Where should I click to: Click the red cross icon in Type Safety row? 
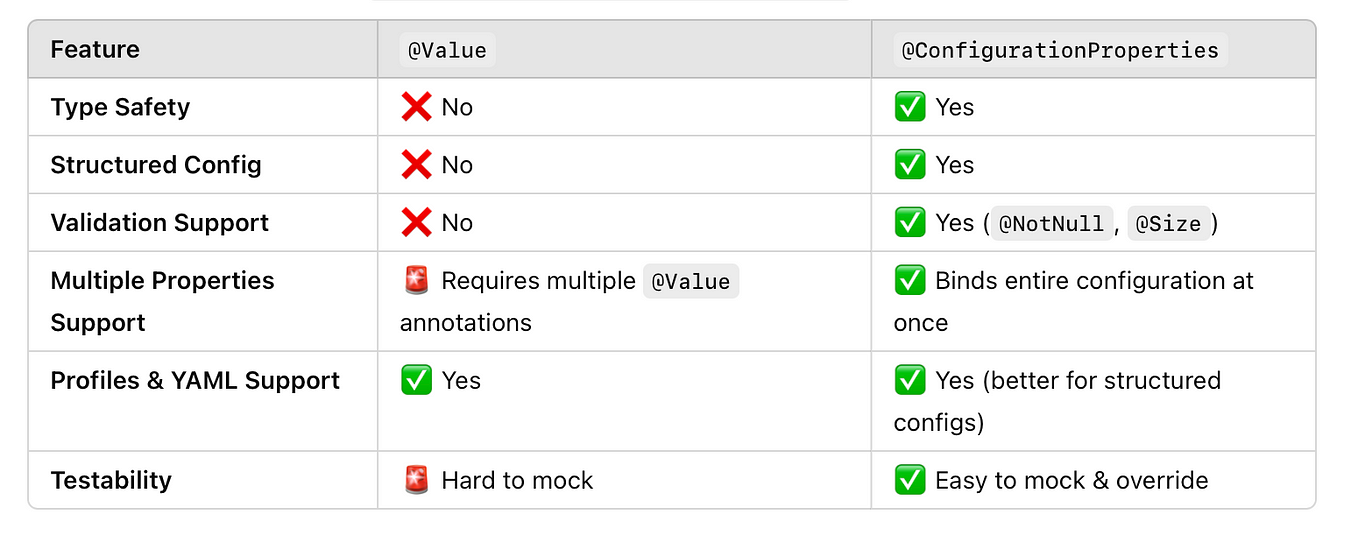click(x=416, y=107)
